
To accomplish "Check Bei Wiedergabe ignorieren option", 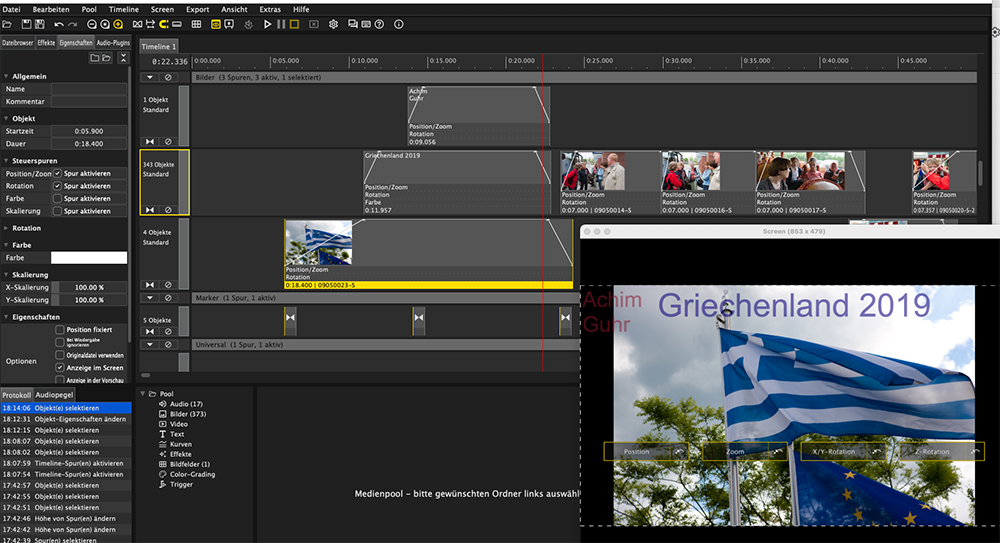I will click(x=60, y=343).
